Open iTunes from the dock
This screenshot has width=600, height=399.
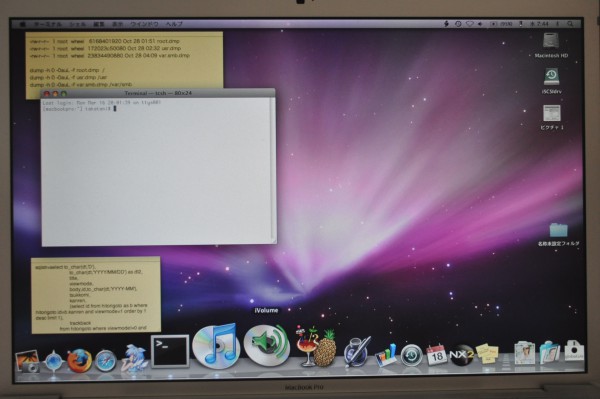pyautogui.click(x=216, y=346)
